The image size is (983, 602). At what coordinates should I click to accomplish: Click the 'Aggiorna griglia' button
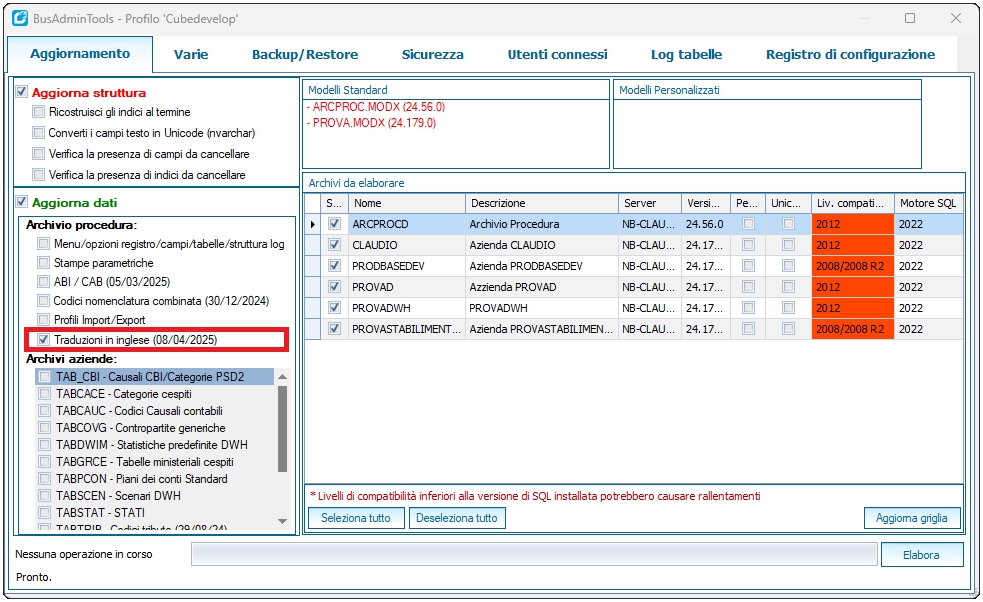(912, 518)
